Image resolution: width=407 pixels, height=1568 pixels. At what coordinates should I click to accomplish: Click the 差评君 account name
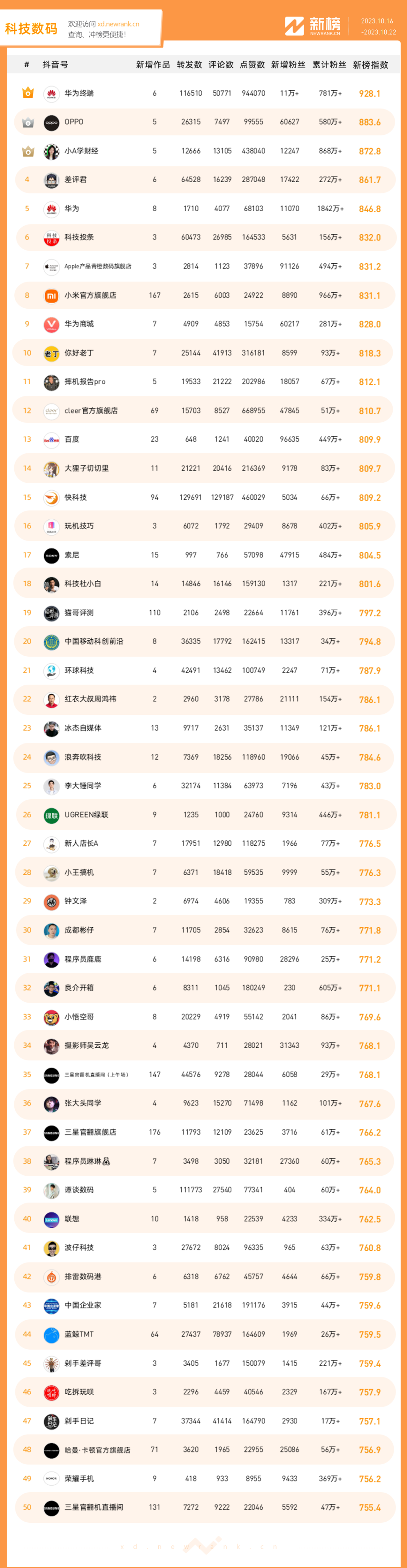(75, 180)
